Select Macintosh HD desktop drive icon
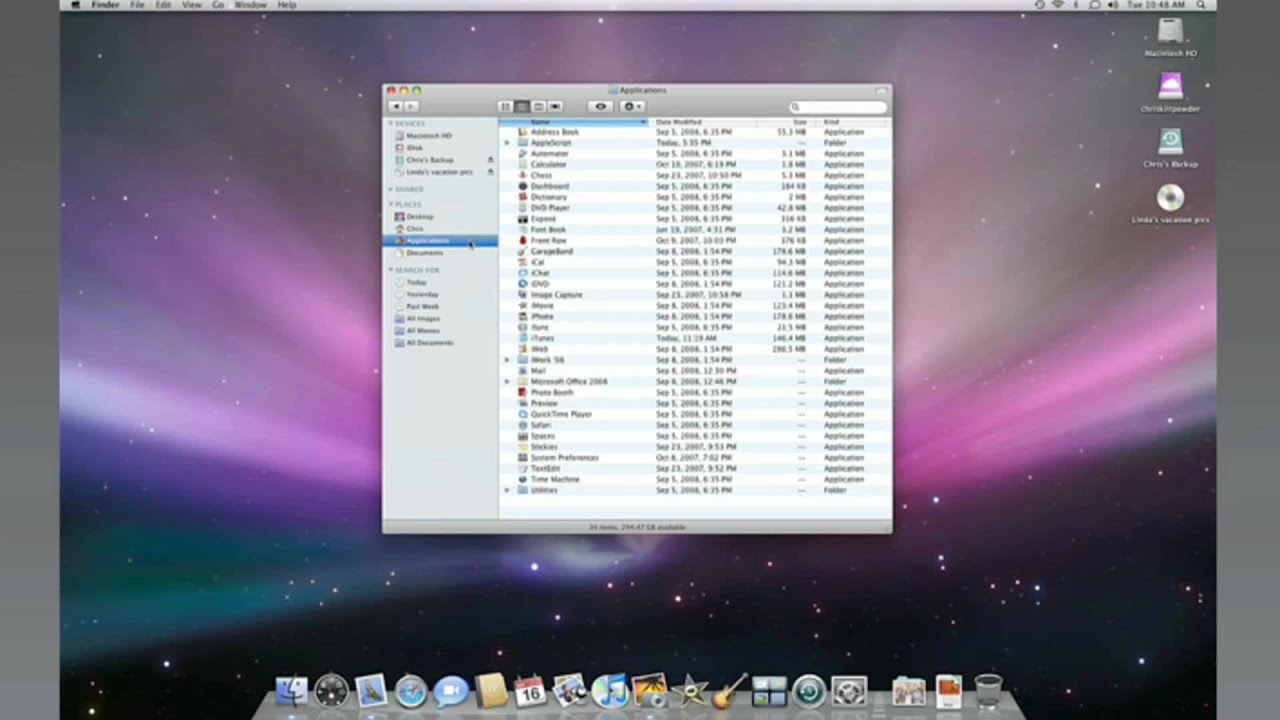 pos(1170,31)
